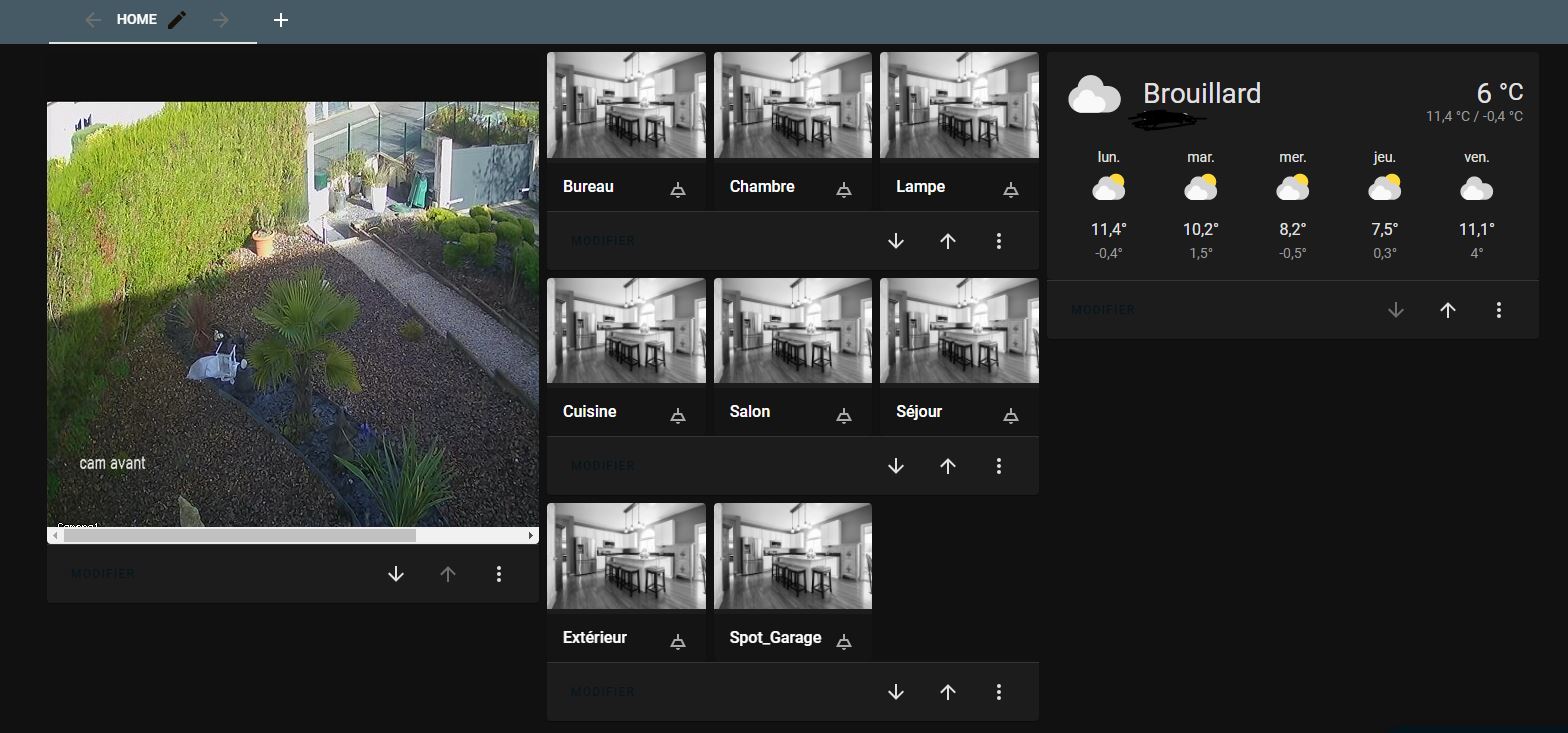Screen dimensions: 1568x733
Task: Edit the HOME view with pencil icon
Action: [177, 20]
